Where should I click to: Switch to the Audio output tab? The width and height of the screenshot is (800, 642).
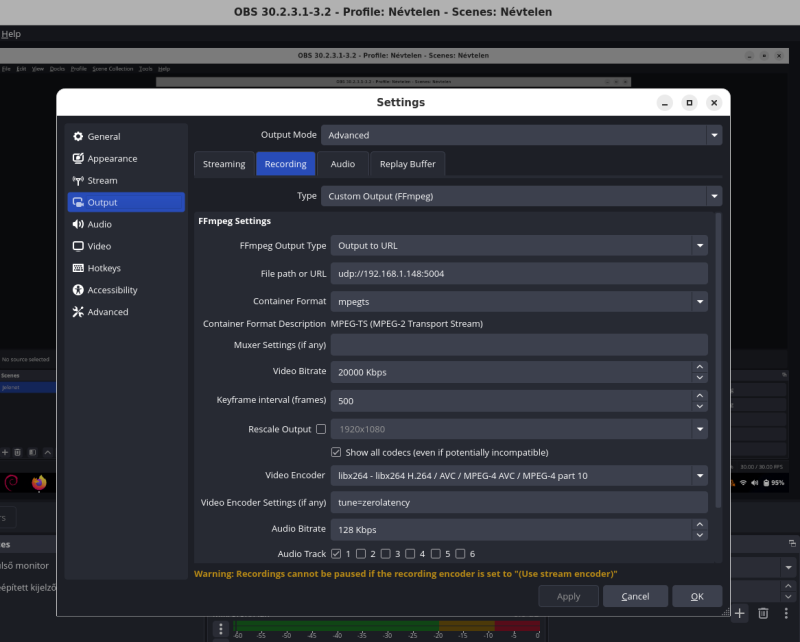coord(342,164)
